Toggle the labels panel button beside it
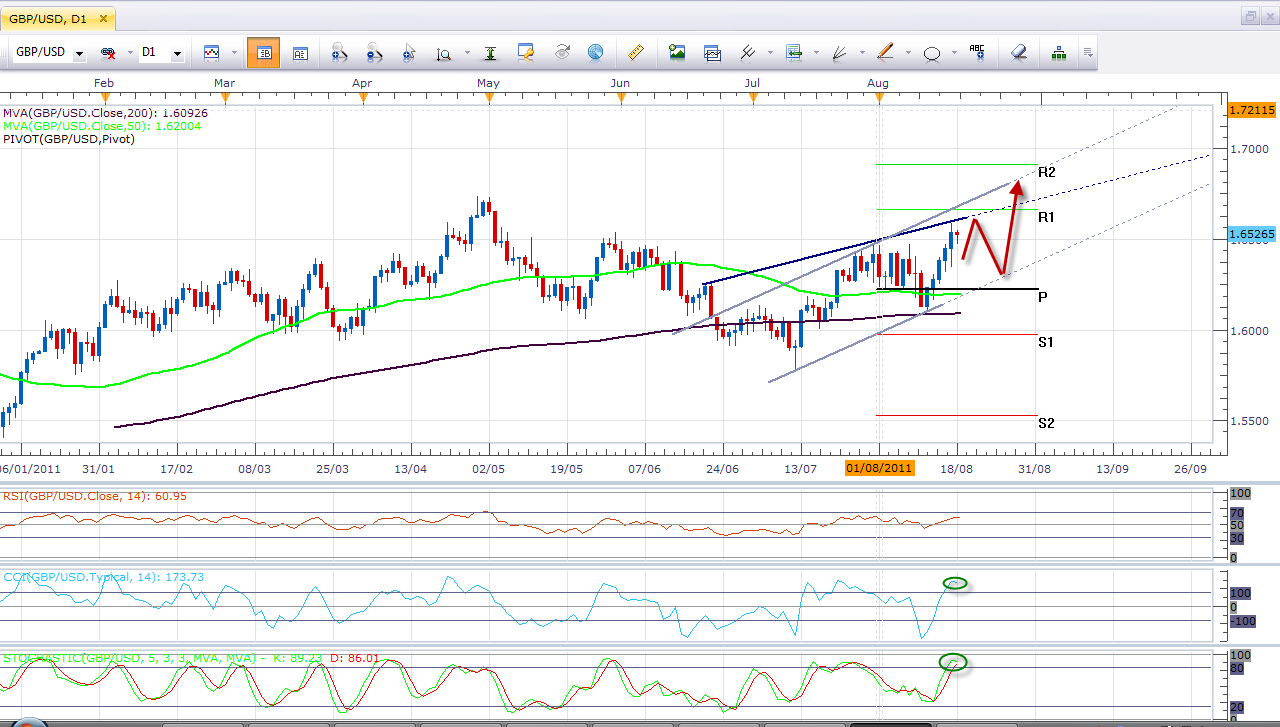 coord(300,53)
